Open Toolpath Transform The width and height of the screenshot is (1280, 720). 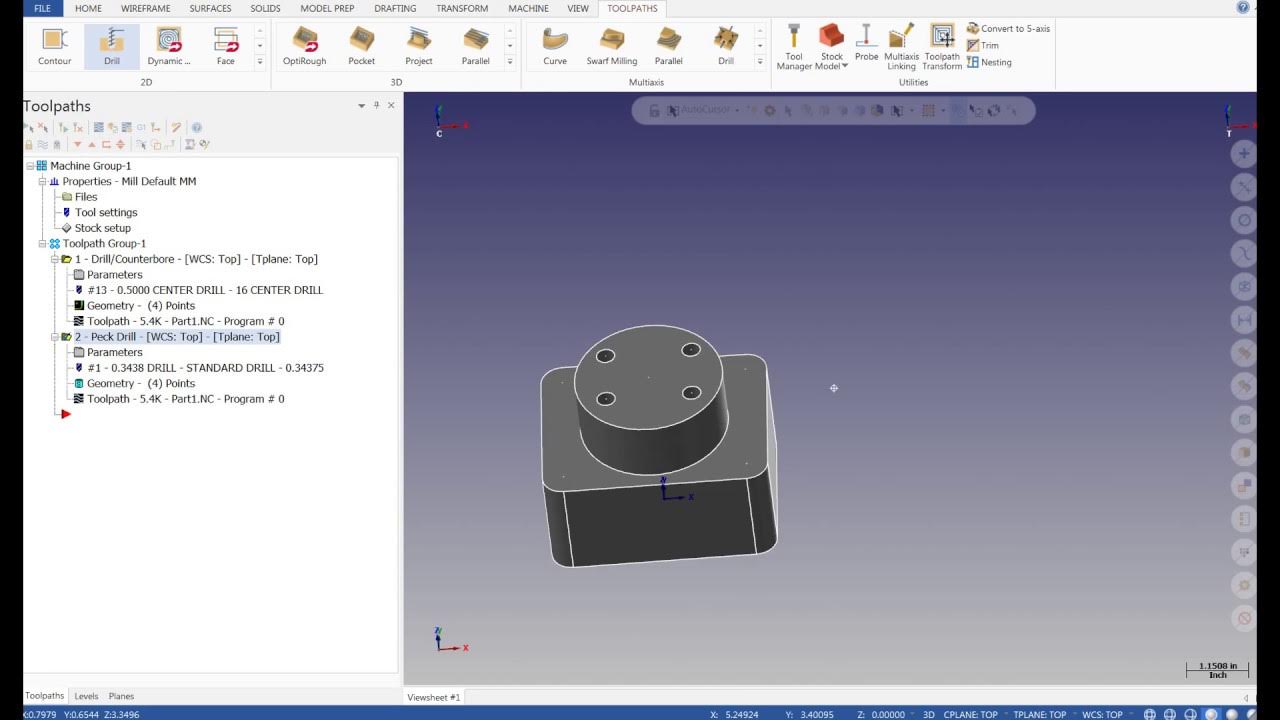point(942,47)
